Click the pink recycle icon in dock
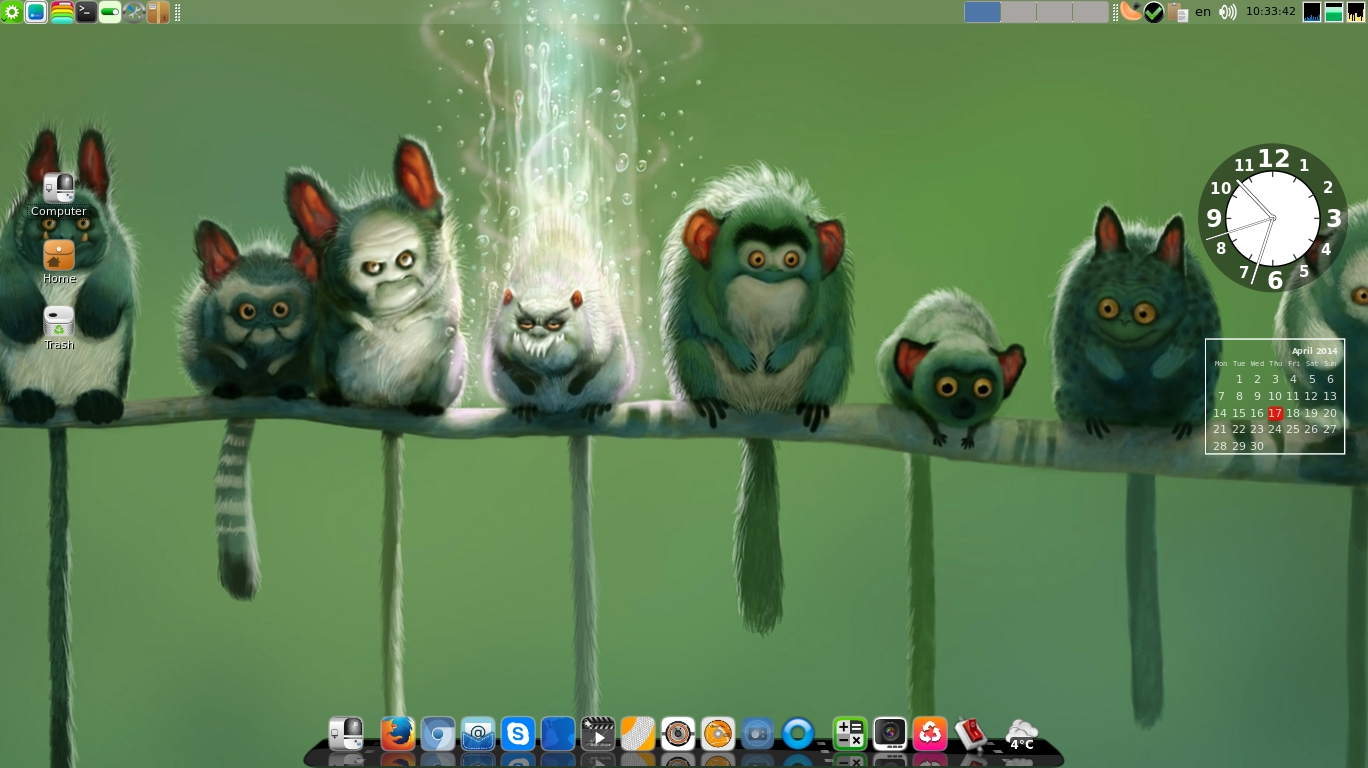The height and width of the screenshot is (768, 1368). 930,734
